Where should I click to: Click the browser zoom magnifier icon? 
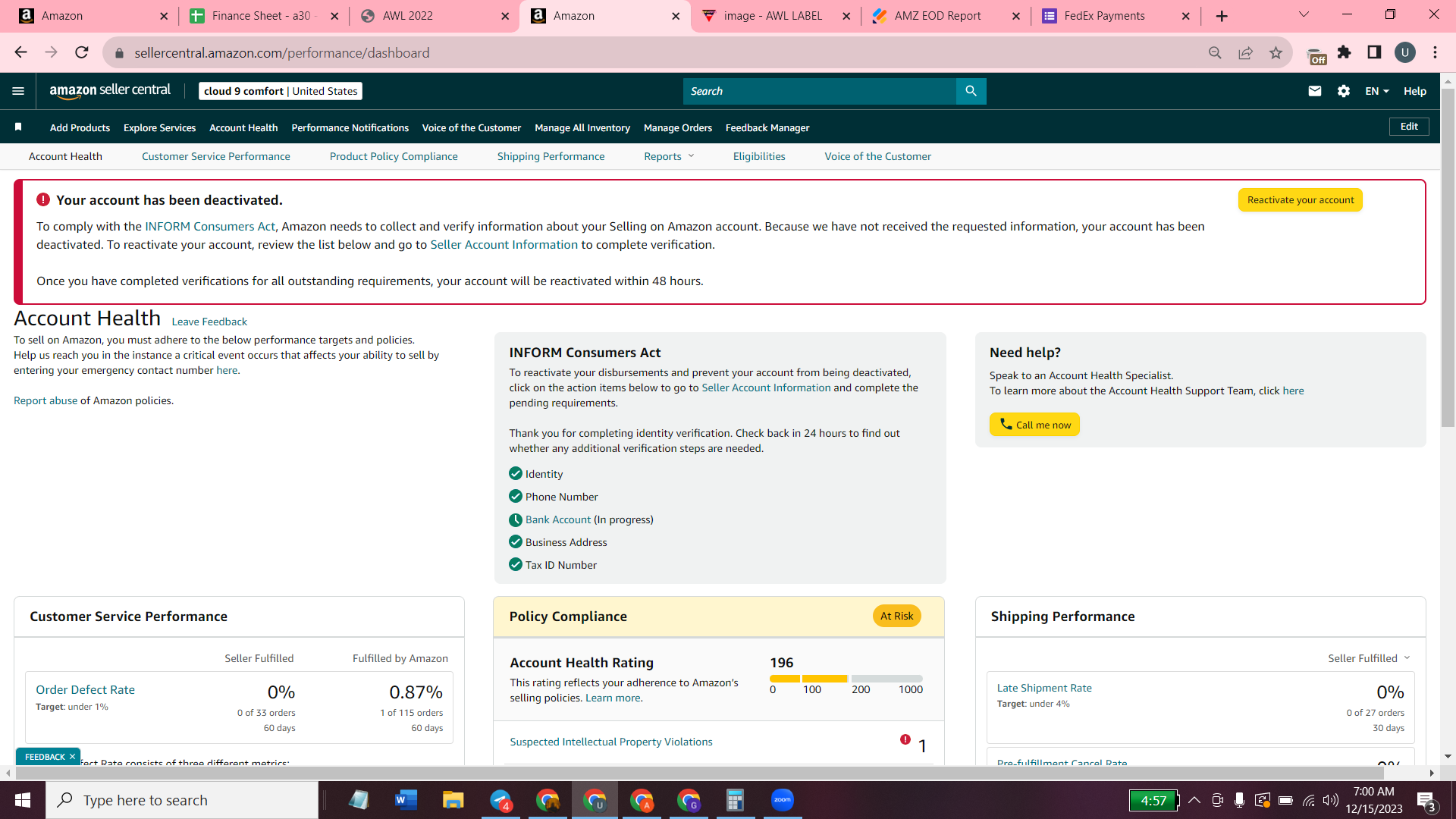click(x=1215, y=52)
